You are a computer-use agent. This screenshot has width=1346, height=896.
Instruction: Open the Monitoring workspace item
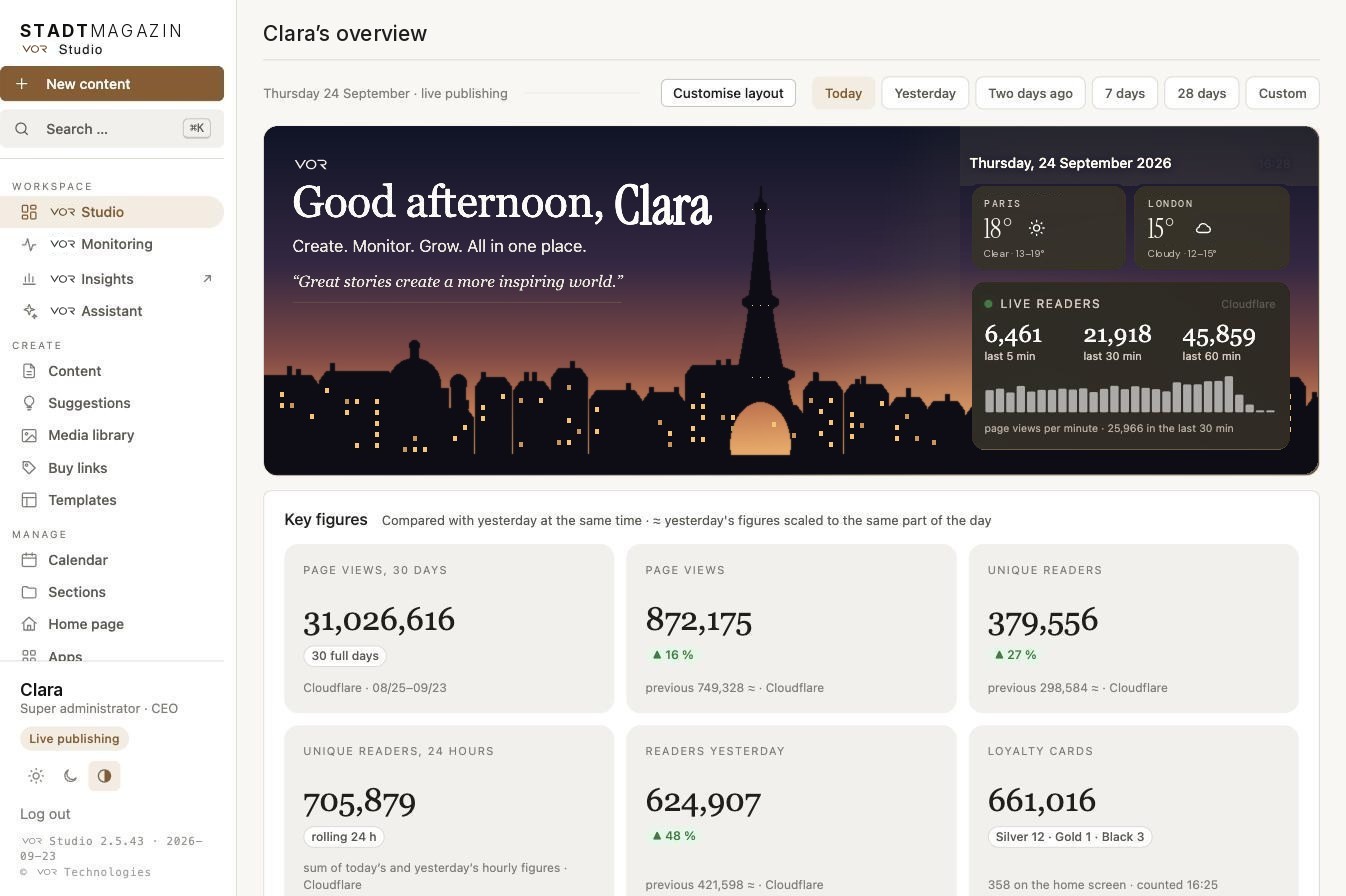[111, 244]
